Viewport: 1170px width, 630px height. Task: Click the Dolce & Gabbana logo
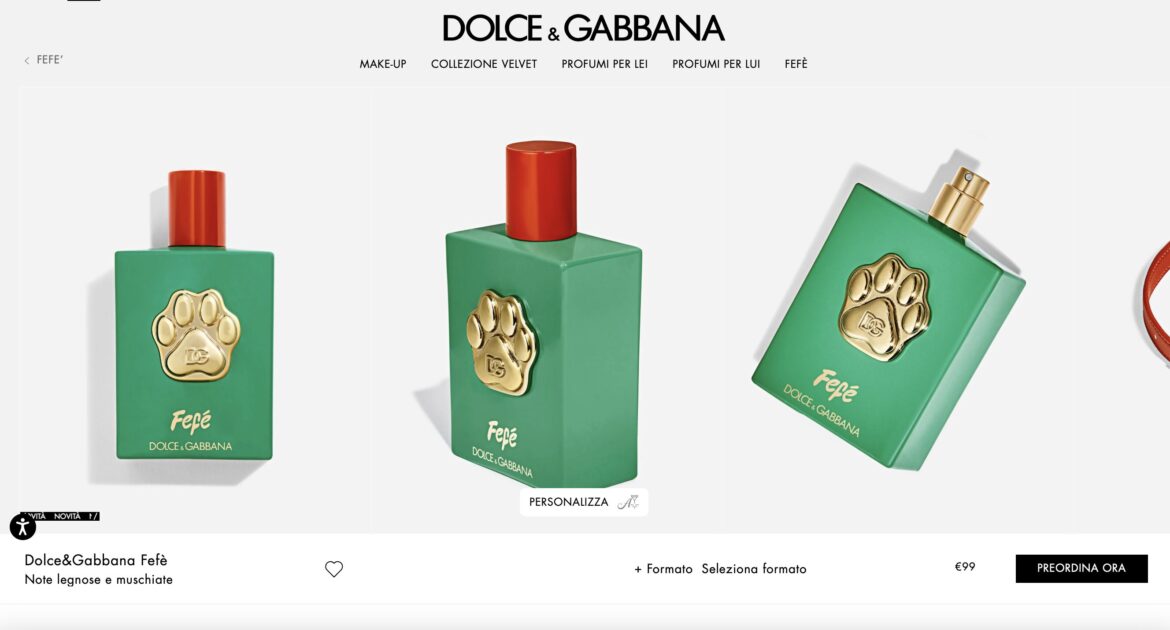[x=584, y=28]
